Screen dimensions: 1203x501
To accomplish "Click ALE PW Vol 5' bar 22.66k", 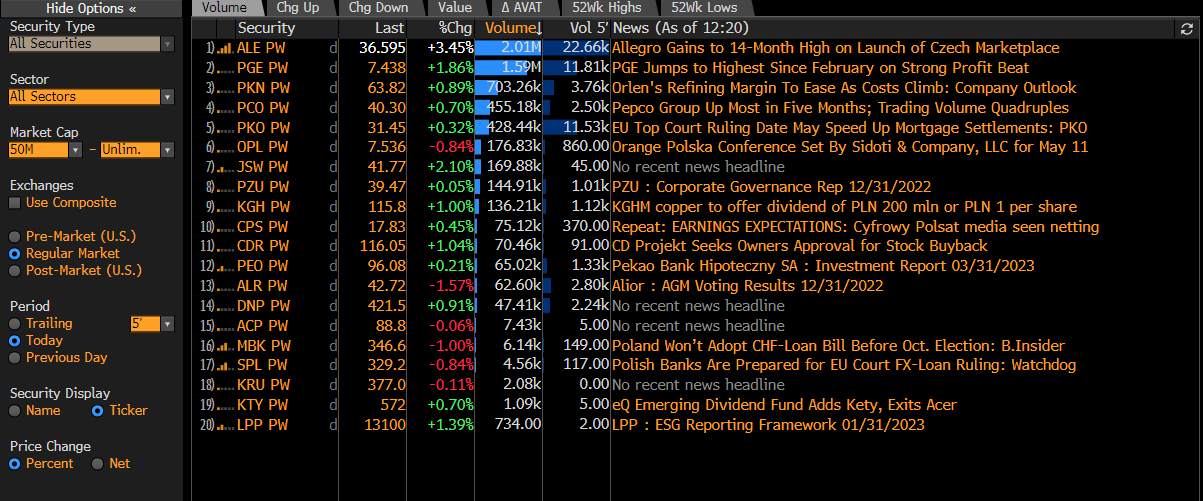I will [x=576, y=48].
